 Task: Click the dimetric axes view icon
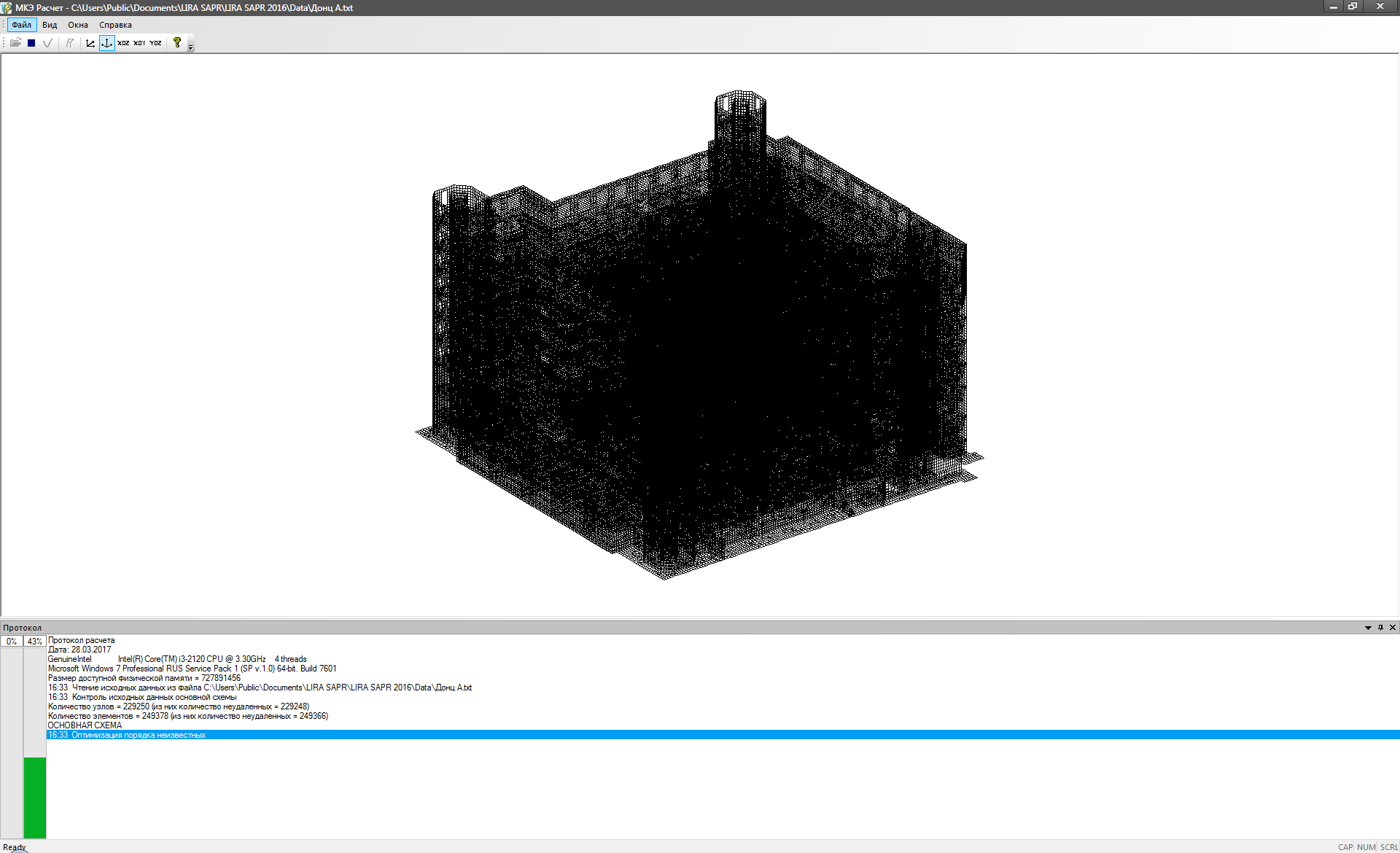coord(90,43)
